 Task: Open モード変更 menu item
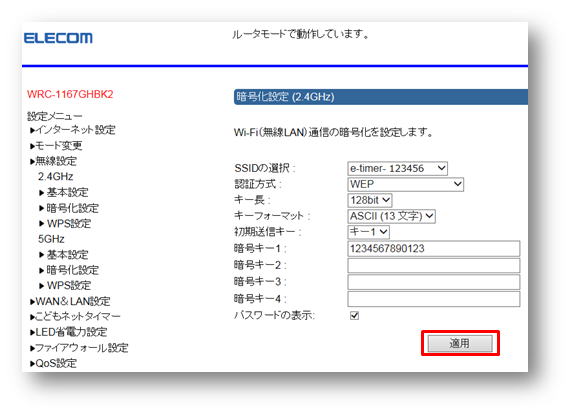(56, 146)
